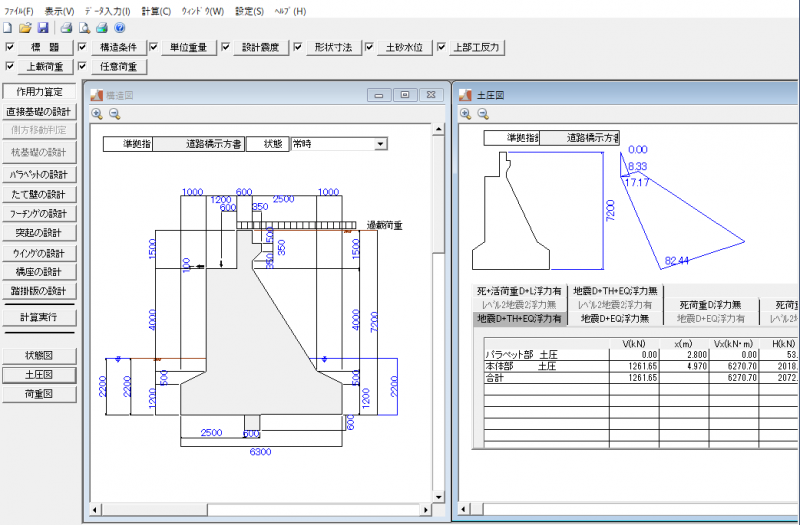
Task: Click 直接基礎の設計 button
Action: tap(39, 111)
